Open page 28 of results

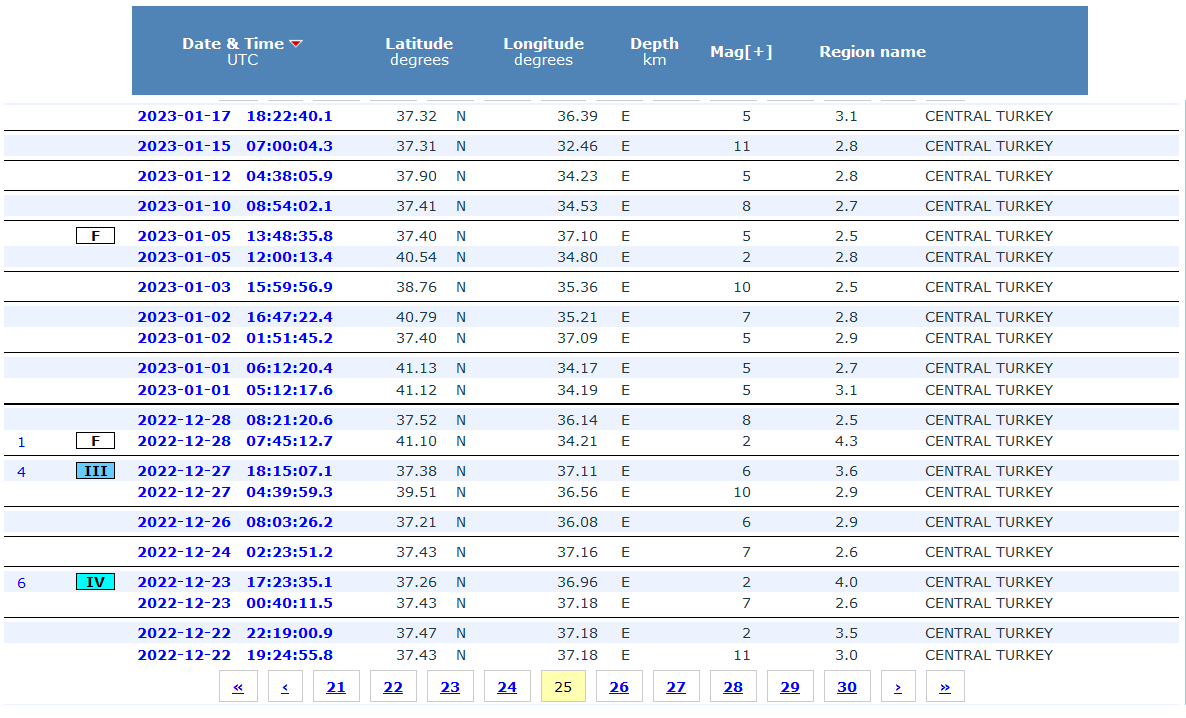click(x=733, y=687)
